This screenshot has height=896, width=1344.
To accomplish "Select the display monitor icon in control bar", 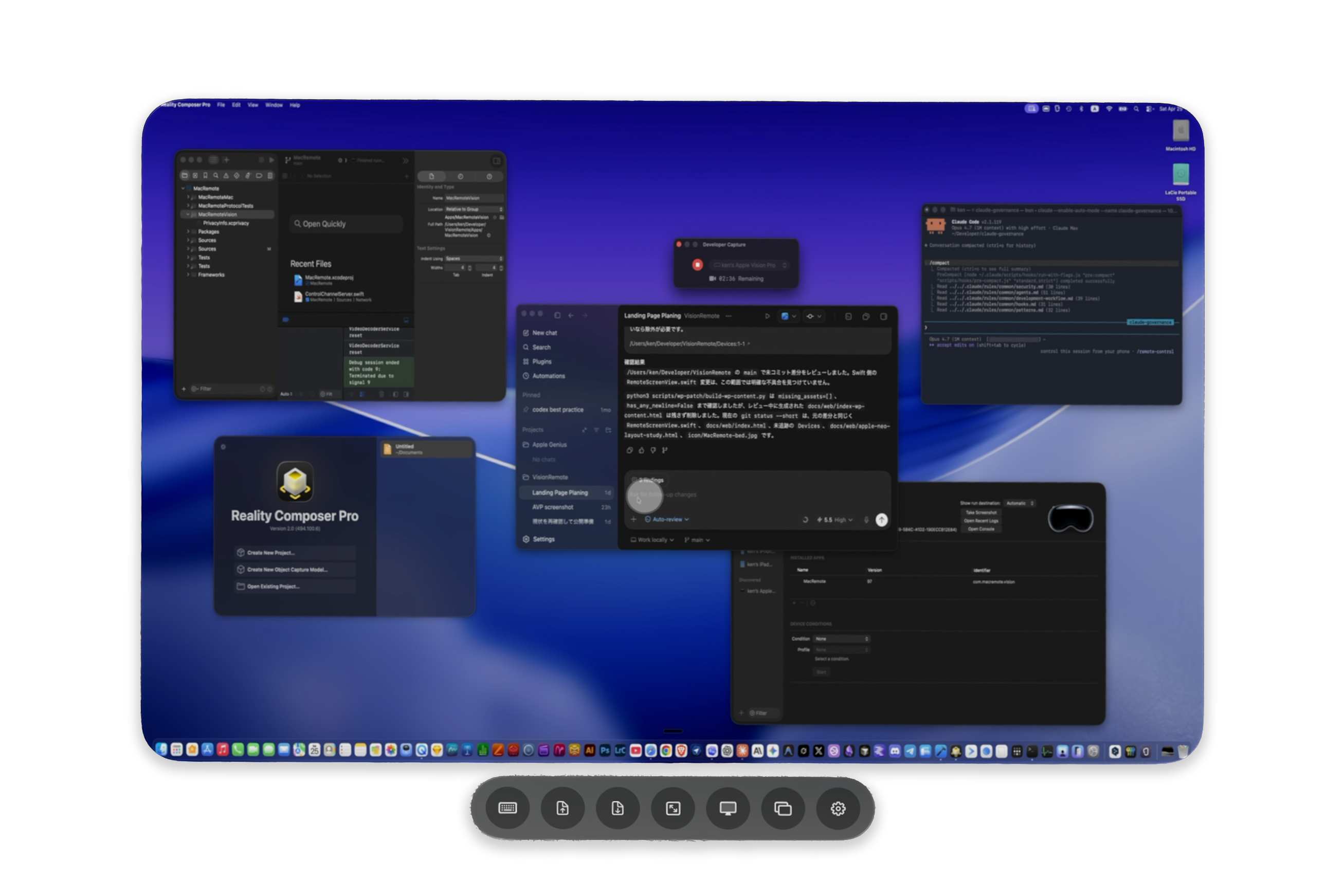I will click(728, 808).
